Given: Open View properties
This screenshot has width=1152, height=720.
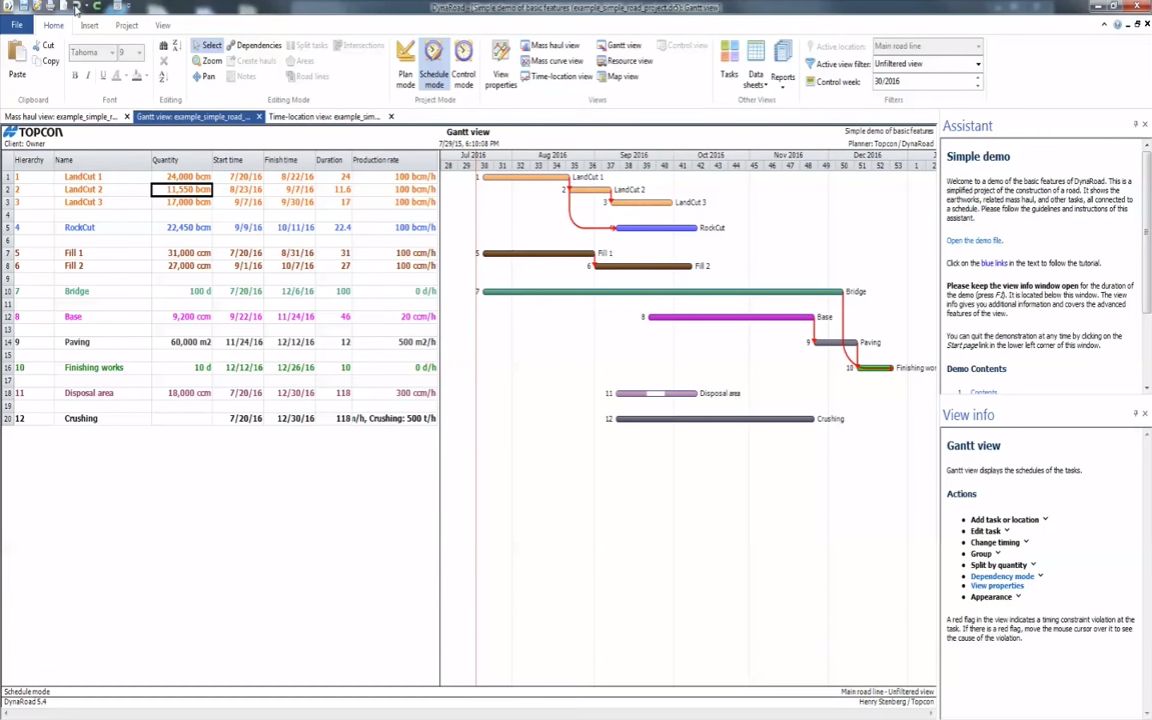Looking at the screenshot, I should 501,65.
